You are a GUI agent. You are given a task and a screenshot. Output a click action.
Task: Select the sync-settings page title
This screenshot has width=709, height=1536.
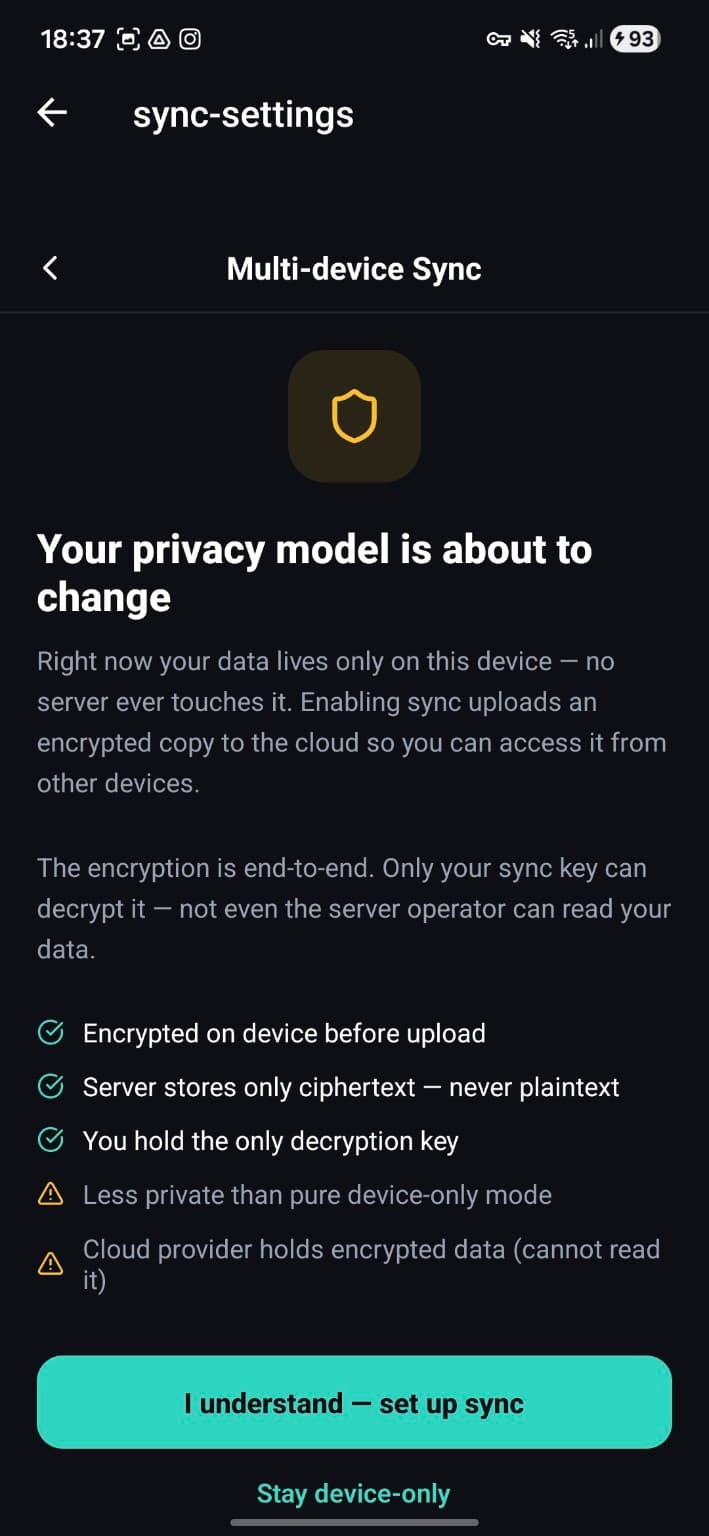[243, 114]
